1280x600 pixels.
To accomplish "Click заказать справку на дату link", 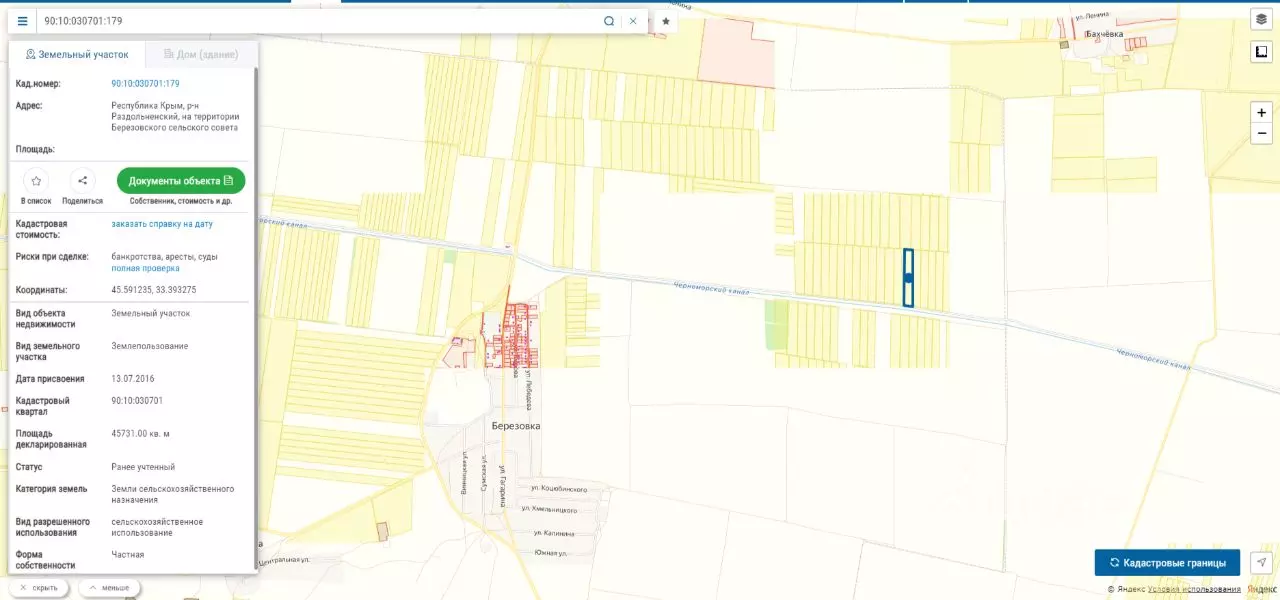I will click(x=162, y=224).
